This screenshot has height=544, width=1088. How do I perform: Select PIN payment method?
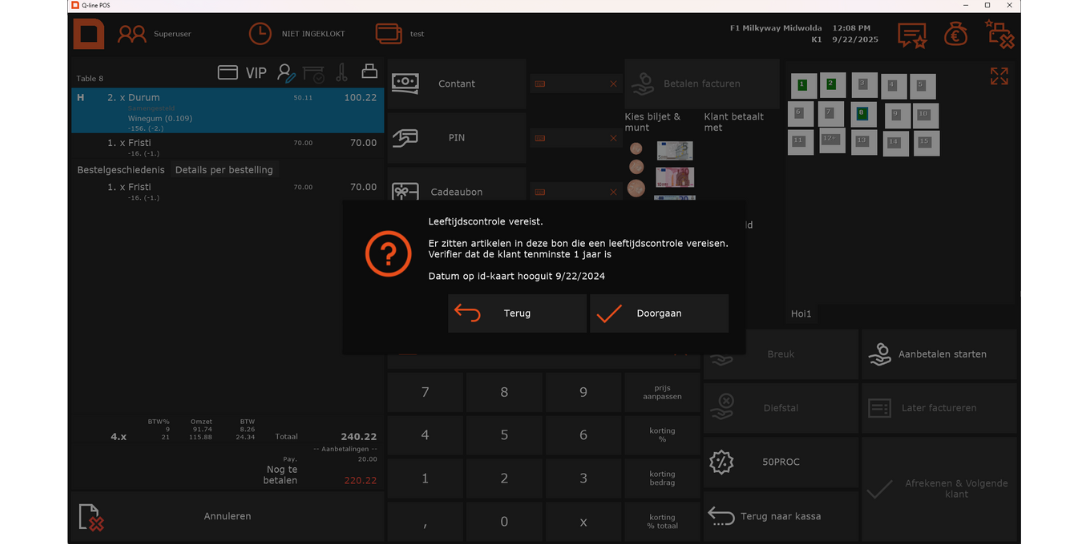[x=456, y=138]
